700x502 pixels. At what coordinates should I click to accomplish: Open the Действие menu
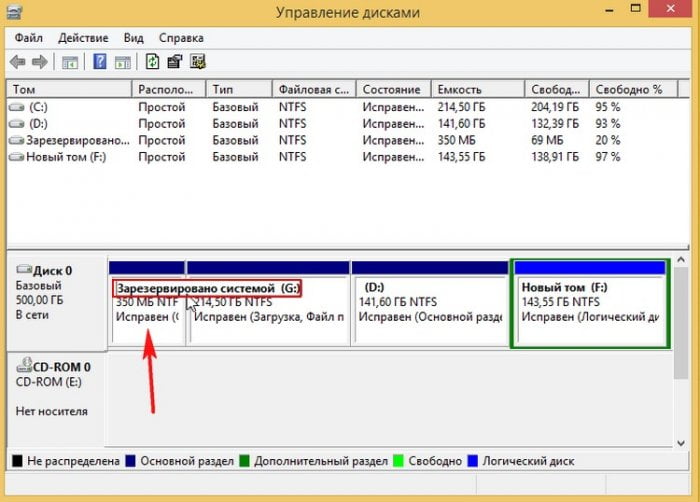(83, 38)
